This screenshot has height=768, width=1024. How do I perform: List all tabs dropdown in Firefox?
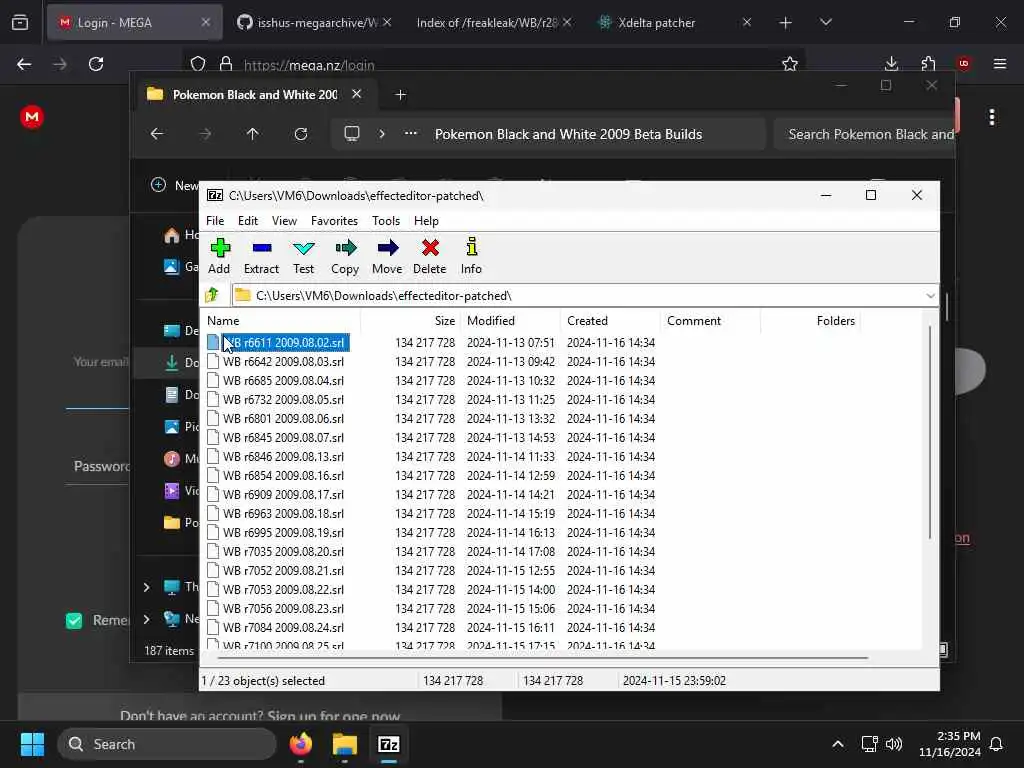tap(825, 23)
